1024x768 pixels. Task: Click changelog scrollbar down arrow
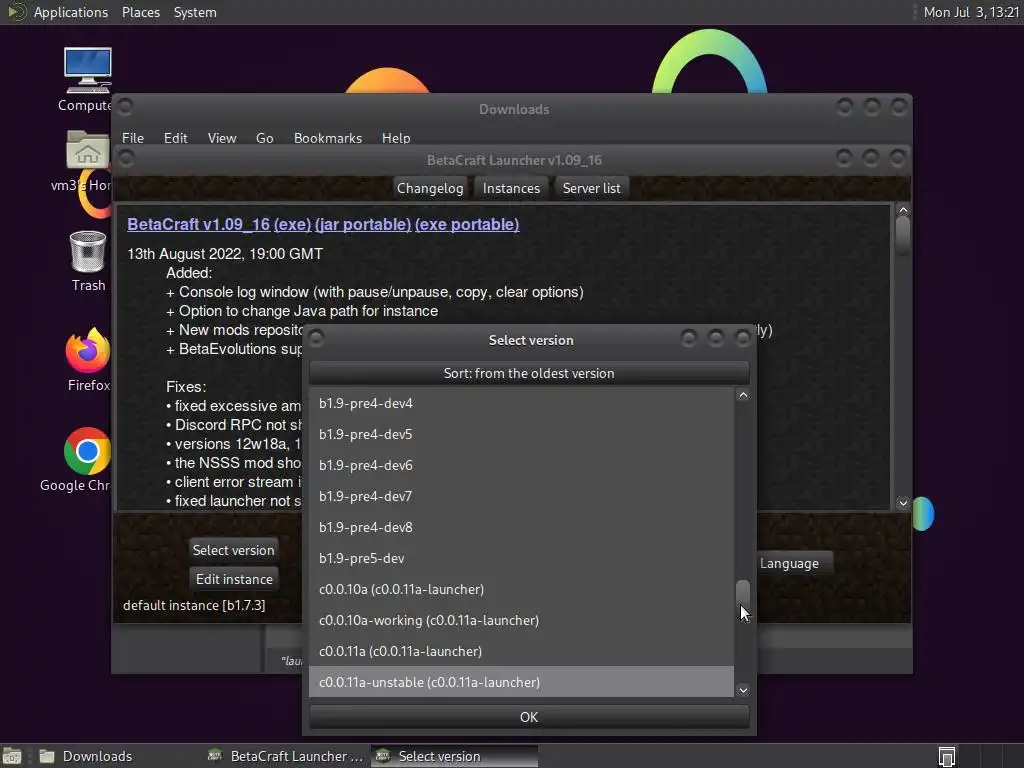pos(903,503)
